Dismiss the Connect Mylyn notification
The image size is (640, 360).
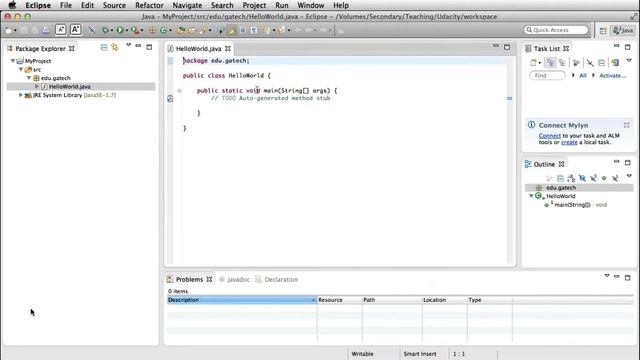627,125
